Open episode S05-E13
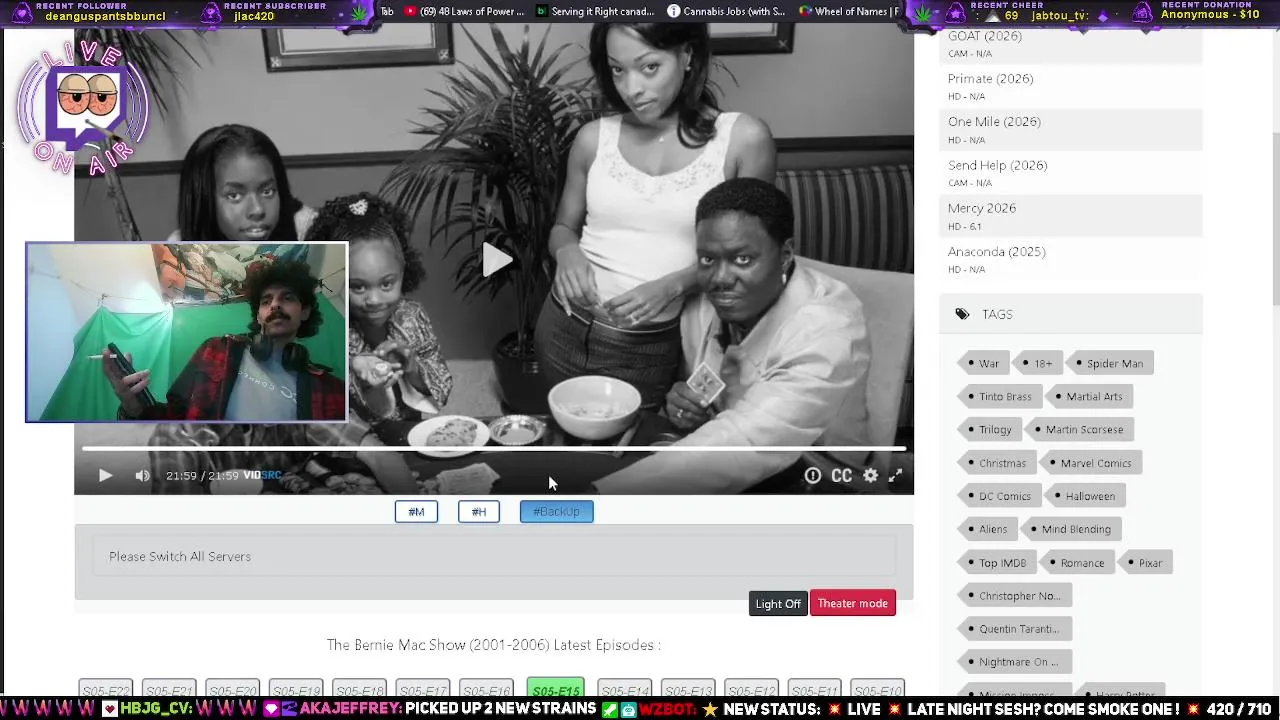The width and height of the screenshot is (1280, 720). pyautogui.click(x=688, y=690)
